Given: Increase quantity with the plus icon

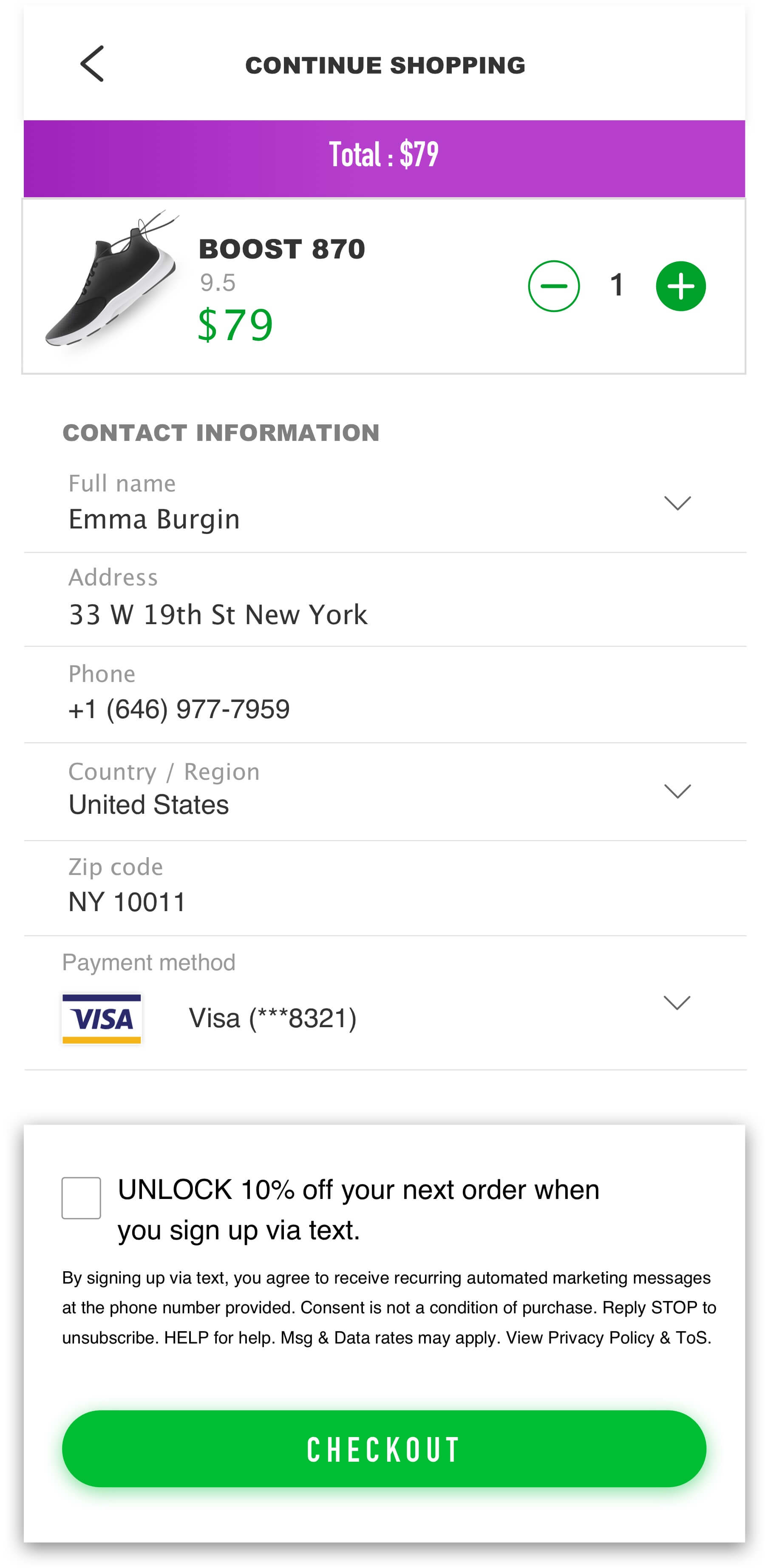Looking at the screenshot, I should [x=680, y=286].
